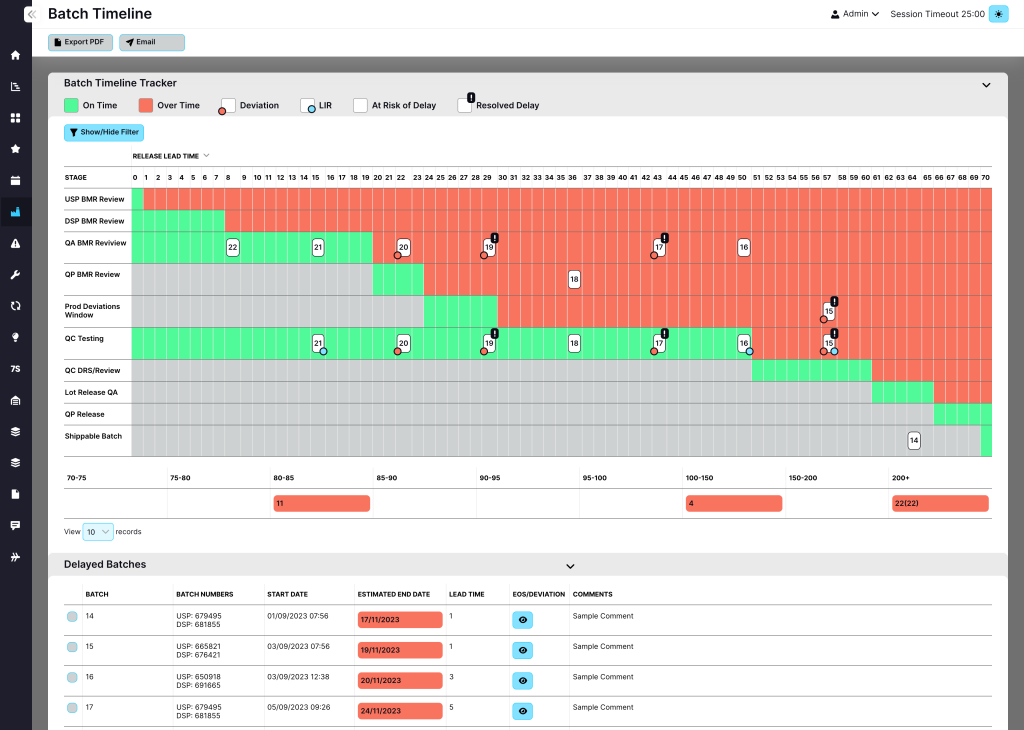1024x730 pixels.
Task: Click estimated end date 24/11/2023
Action: point(400,711)
